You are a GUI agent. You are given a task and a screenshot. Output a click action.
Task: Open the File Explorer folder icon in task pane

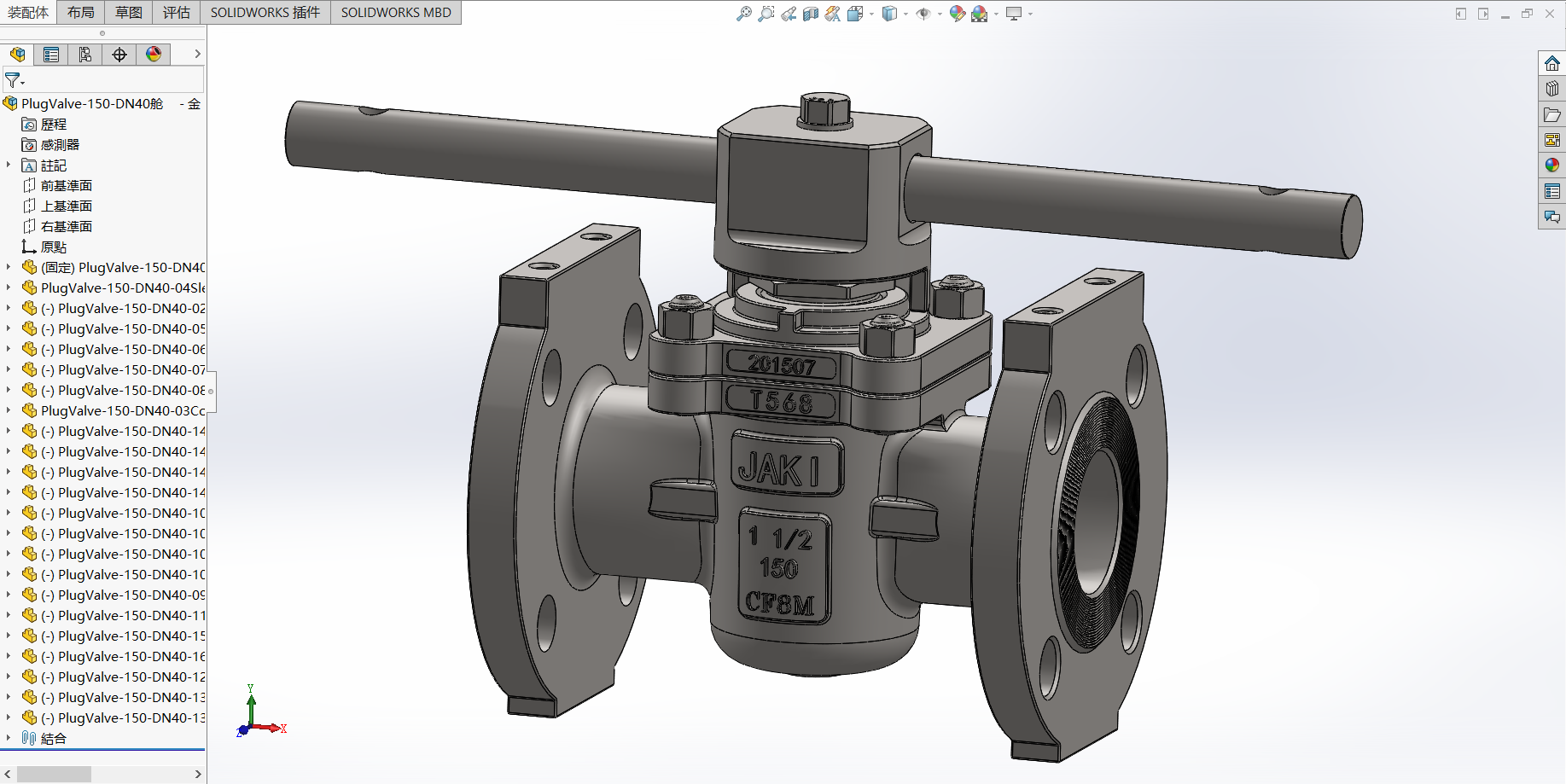pos(1552,114)
